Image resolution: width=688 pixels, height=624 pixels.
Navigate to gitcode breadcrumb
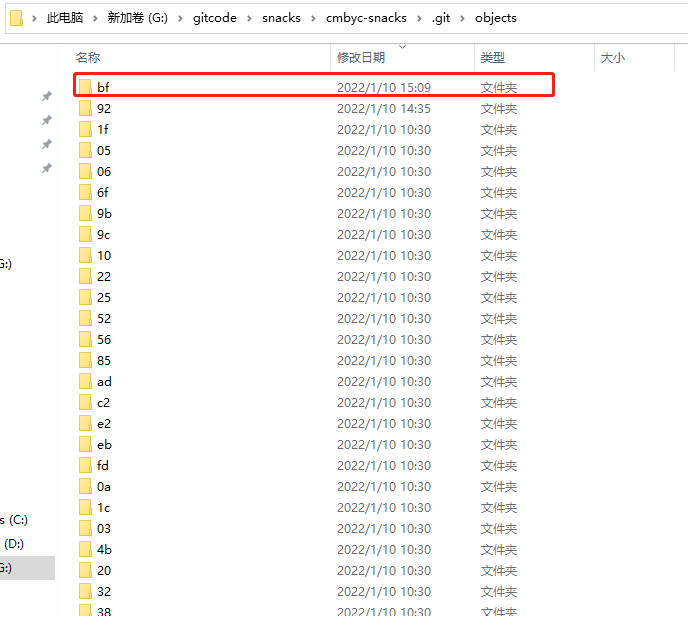[215, 18]
